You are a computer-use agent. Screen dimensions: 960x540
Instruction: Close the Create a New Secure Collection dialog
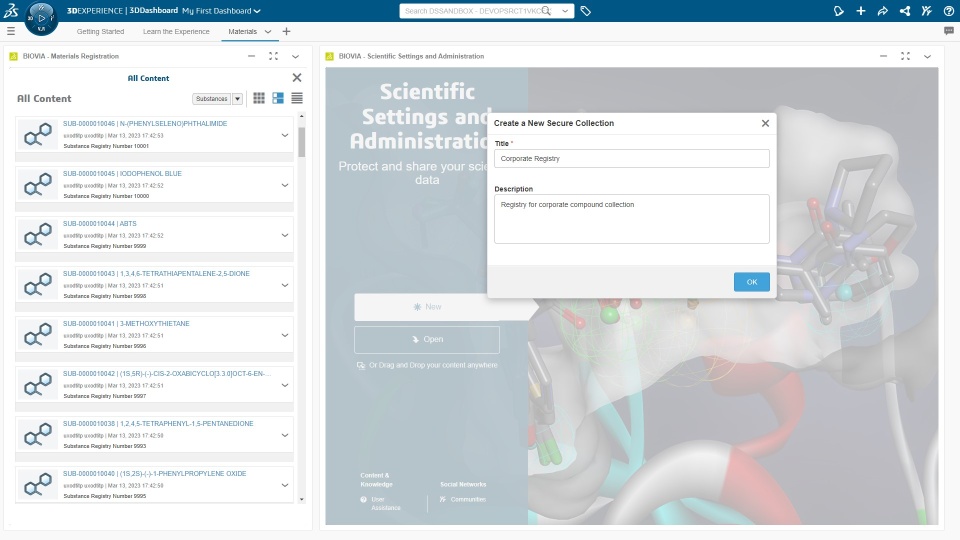[x=765, y=123]
